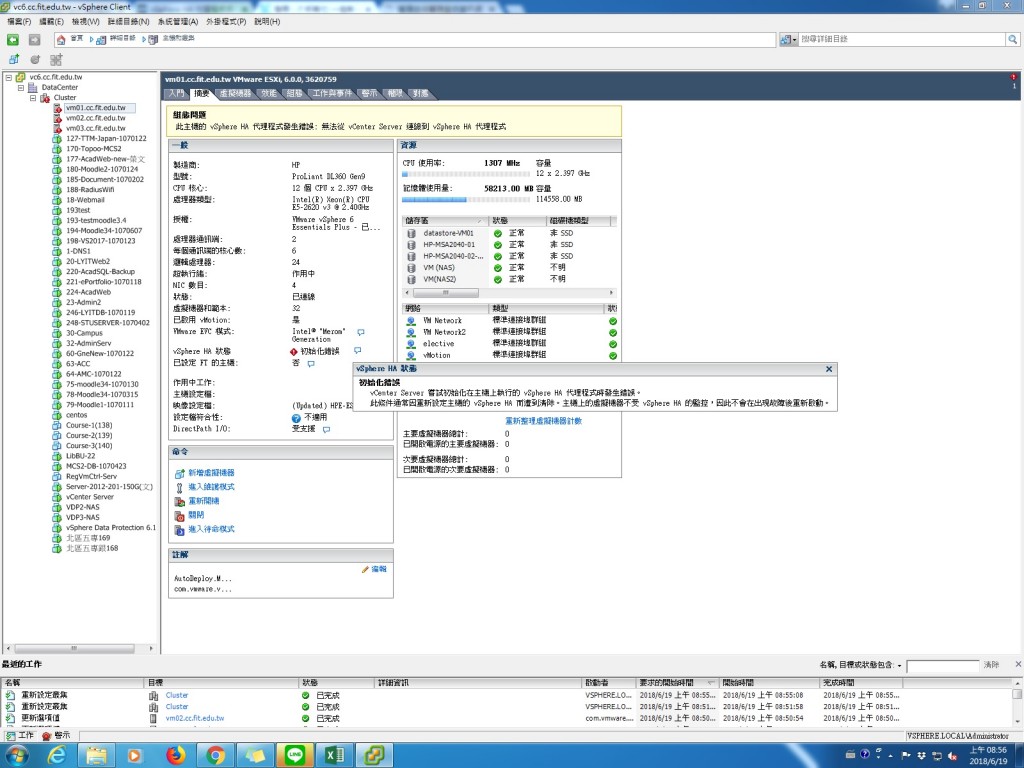Click the Inventory breadcrumb icon
This screenshot has width=1024, height=768.
pos(101,40)
